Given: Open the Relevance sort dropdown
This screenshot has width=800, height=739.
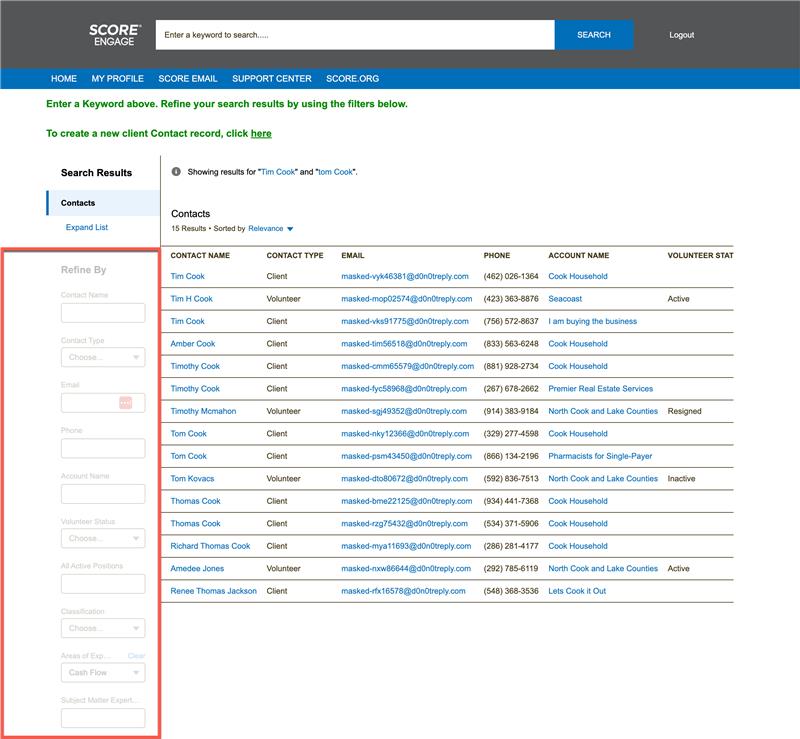Looking at the screenshot, I should pyautogui.click(x=270, y=229).
